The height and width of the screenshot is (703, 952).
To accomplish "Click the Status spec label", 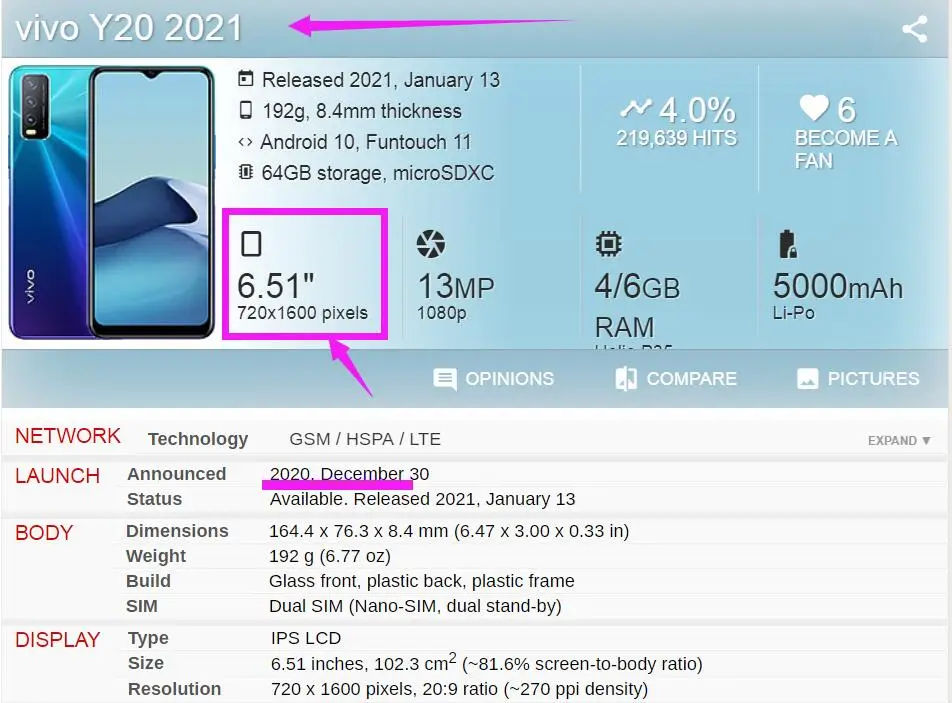I will [x=154, y=499].
